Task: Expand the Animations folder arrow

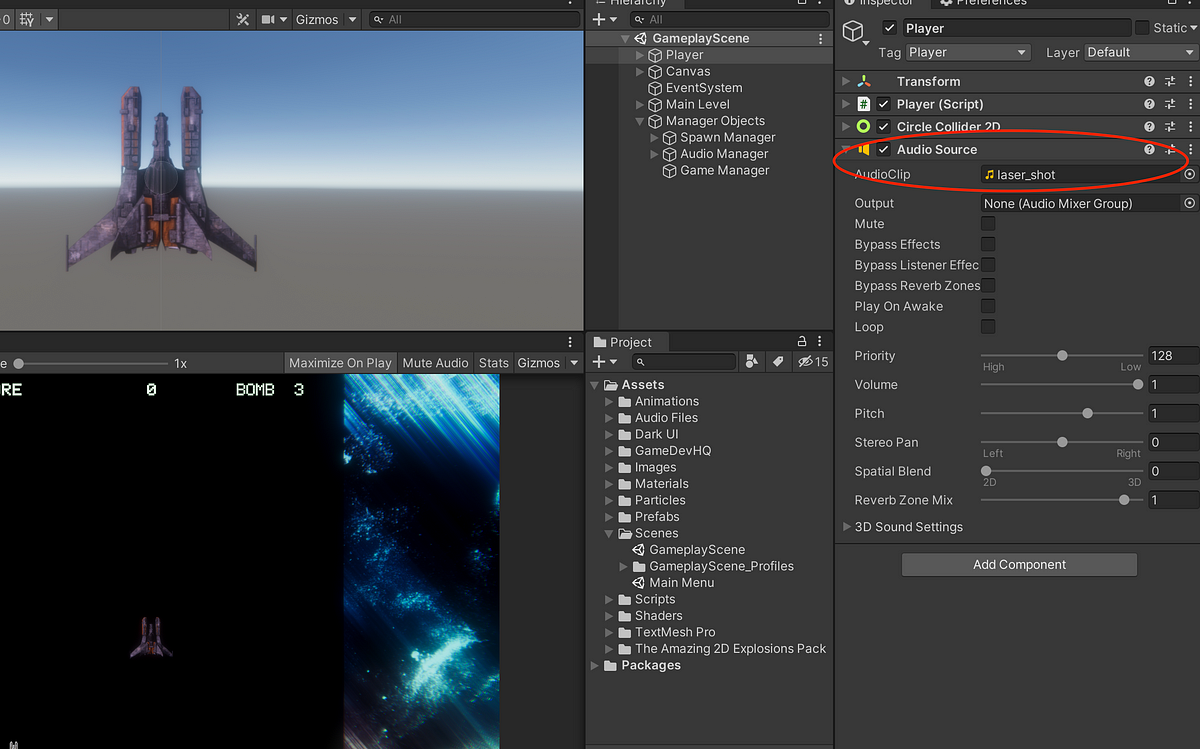Action: click(x=609, y=401)
